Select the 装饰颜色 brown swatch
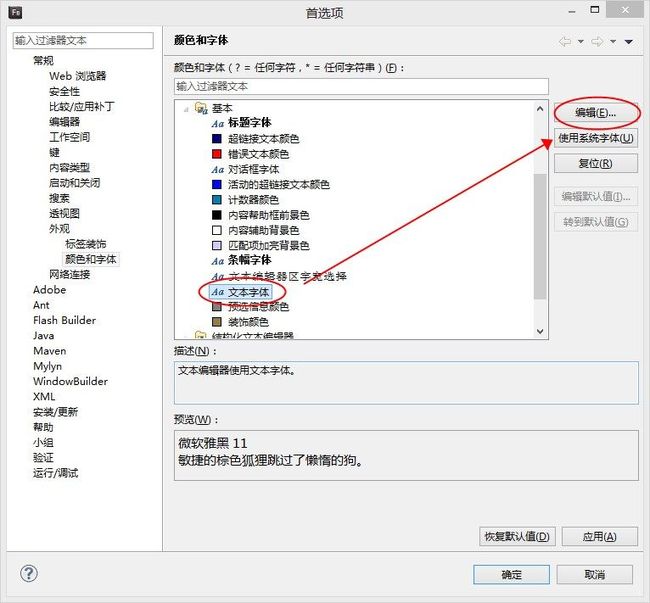The image size is (650, 603). pos(217,322)
